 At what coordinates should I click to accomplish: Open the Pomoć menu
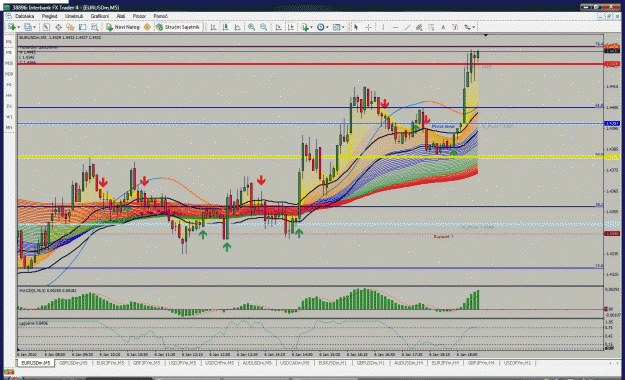point(161,16)
